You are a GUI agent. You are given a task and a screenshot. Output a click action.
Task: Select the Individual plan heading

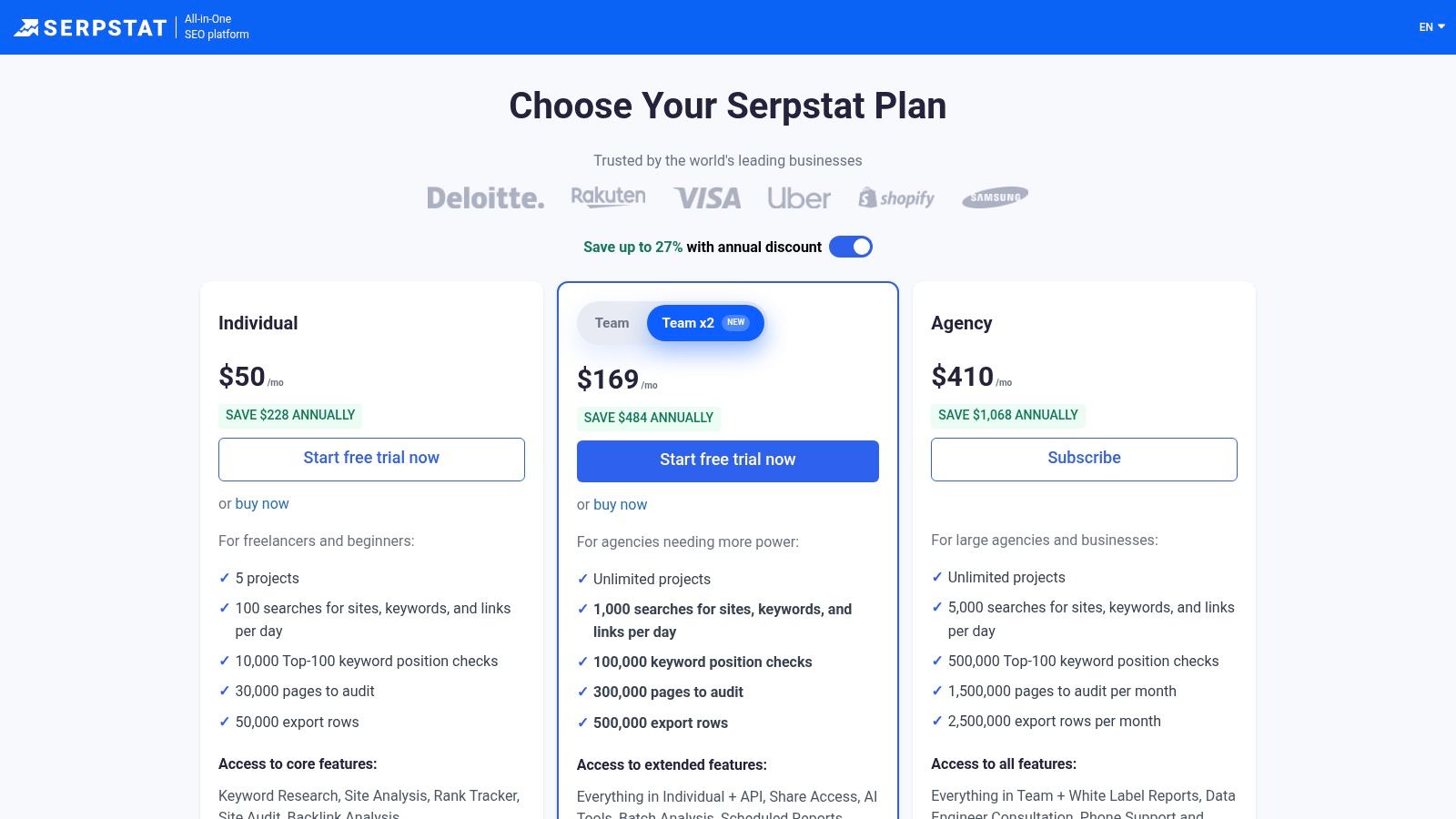pyautogui.click(x=258, y=323)
